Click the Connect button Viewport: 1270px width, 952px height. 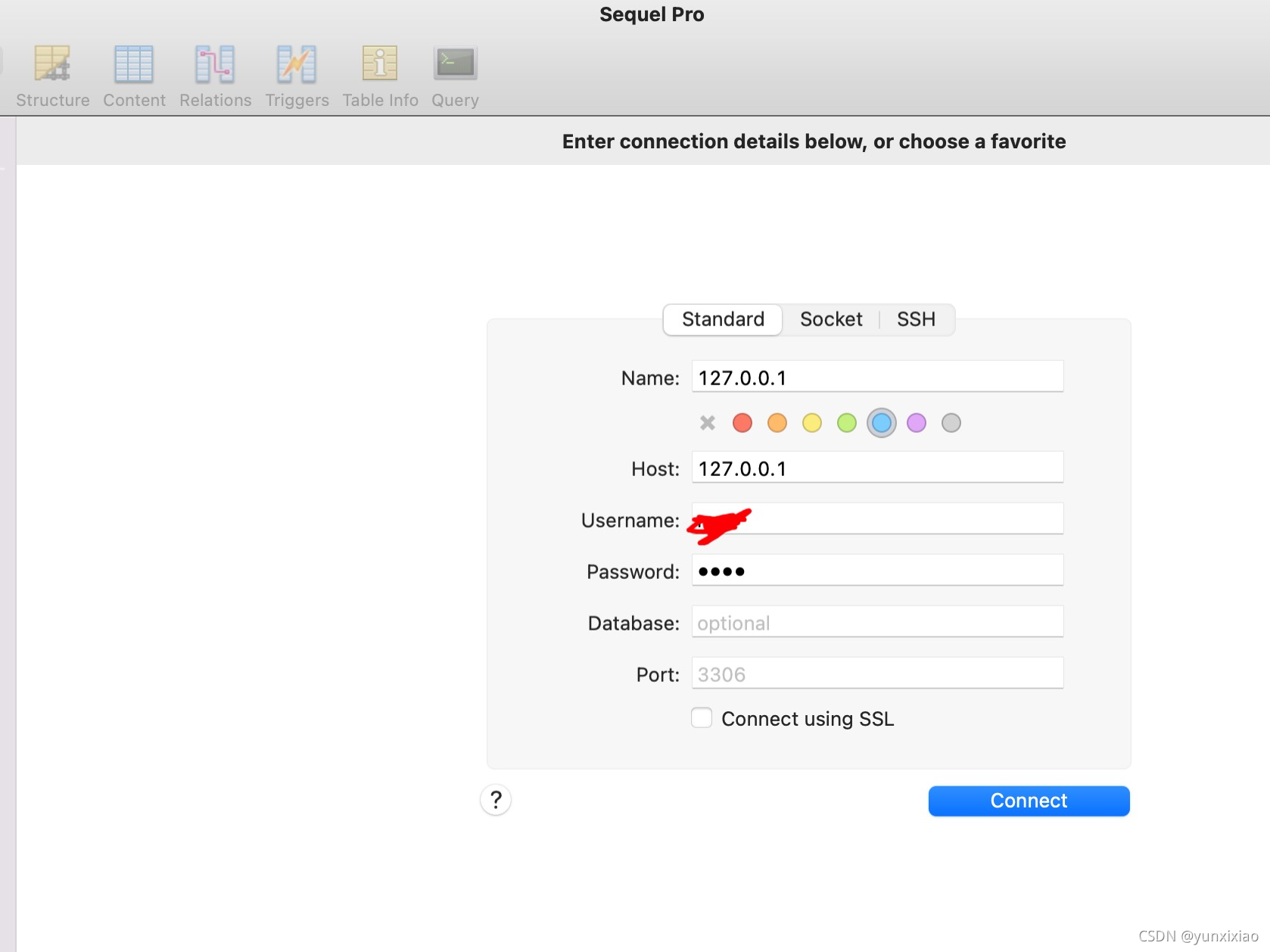[x=1028, y=800]
